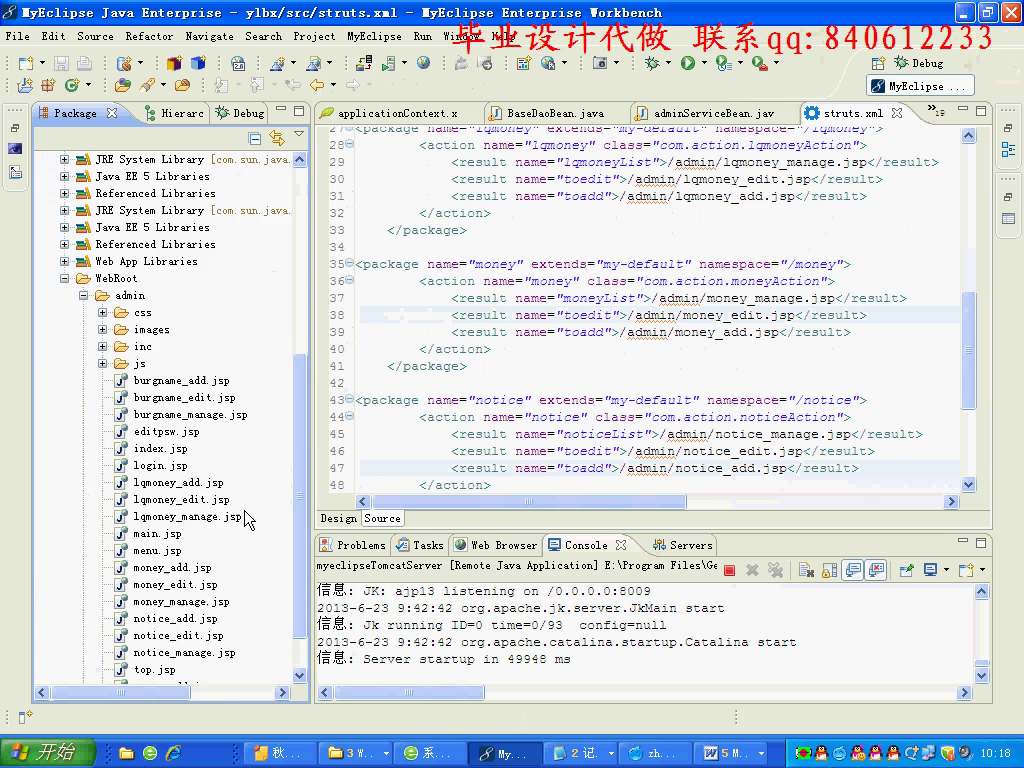Click the Debug bug icon in toolbar
Screen dimensions: 1024x768
(652, 63)
